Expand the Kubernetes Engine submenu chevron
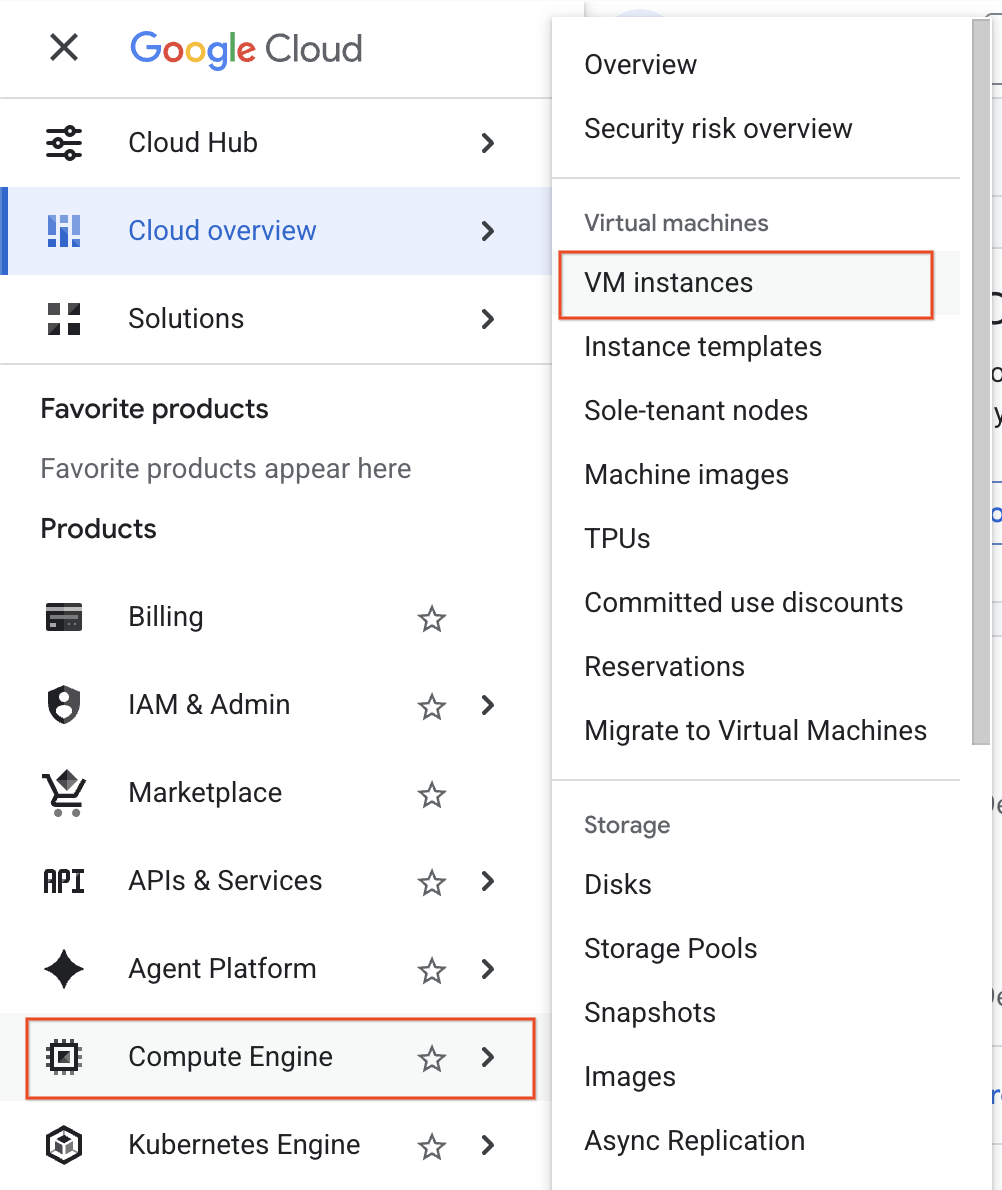 [x=488, y=1144]
